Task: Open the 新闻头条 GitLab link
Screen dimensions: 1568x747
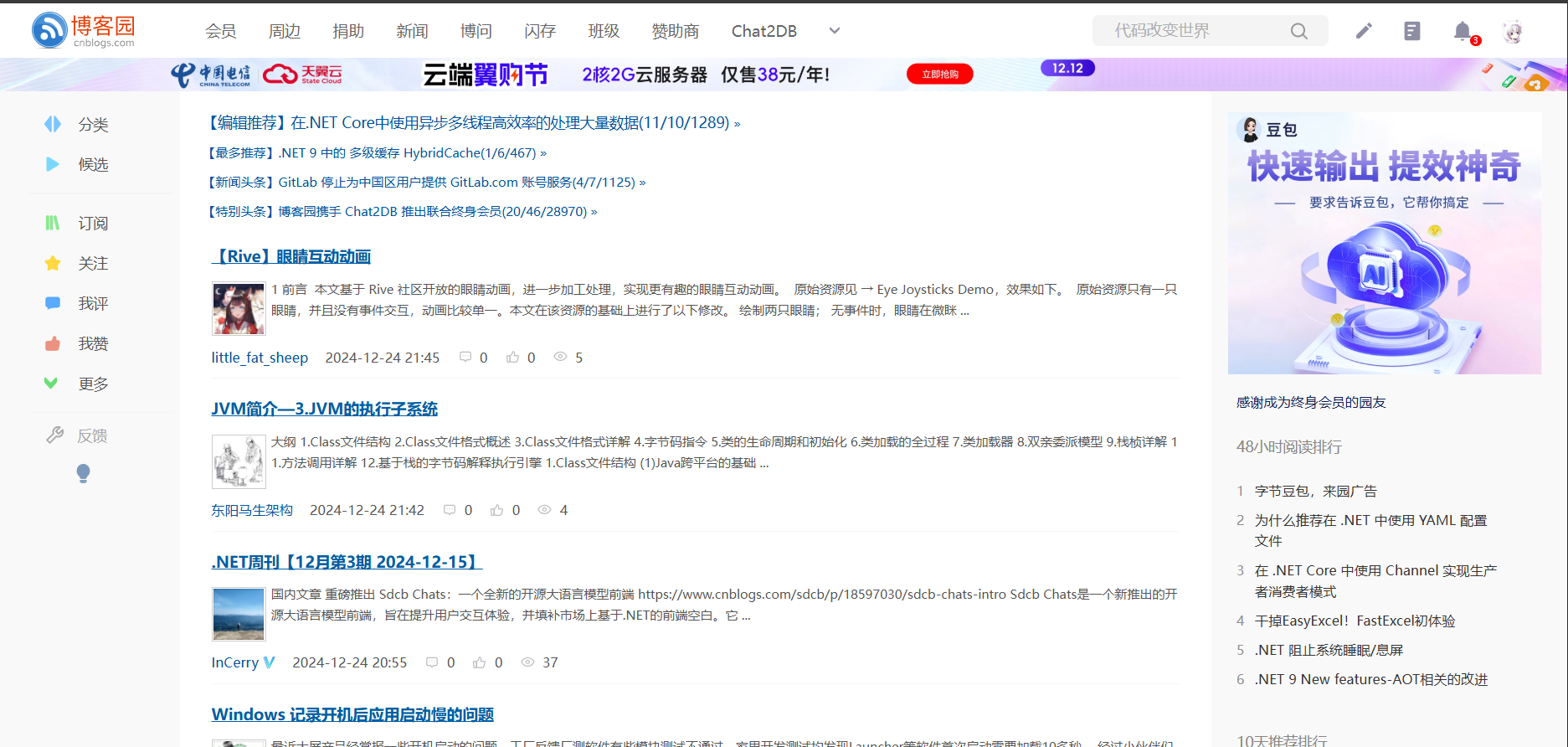Action: click(x=426, y=182)
